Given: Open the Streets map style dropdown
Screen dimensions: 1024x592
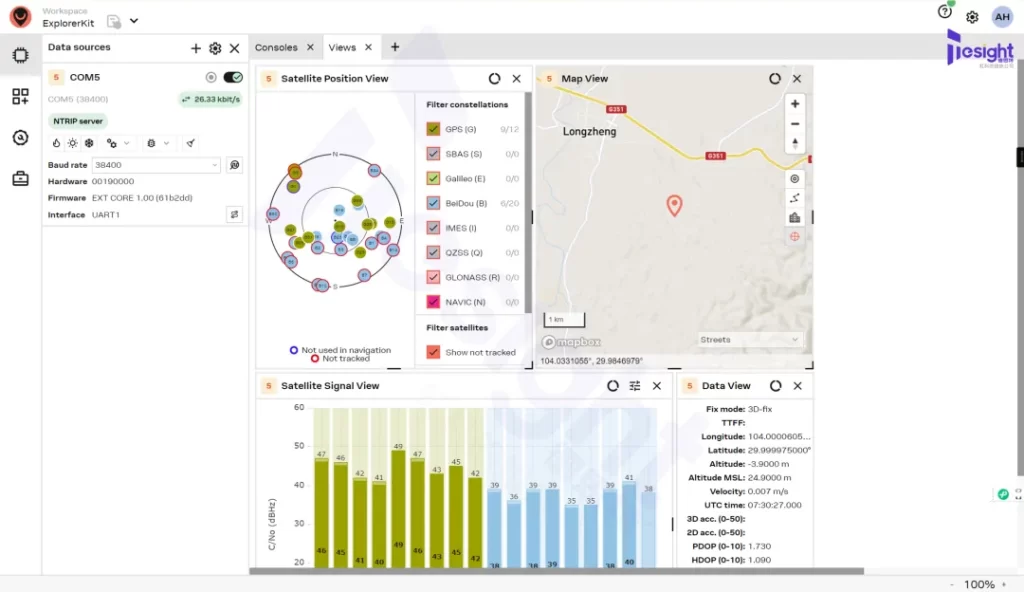Looking at the screenshot, I should [x=750, y=340].
